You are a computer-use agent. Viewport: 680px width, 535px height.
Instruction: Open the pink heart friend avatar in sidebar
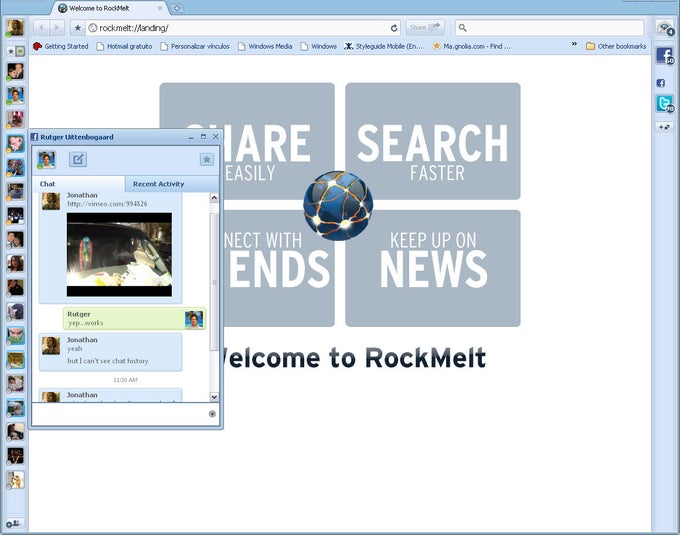pyautogui.click(x=16, y=143)
